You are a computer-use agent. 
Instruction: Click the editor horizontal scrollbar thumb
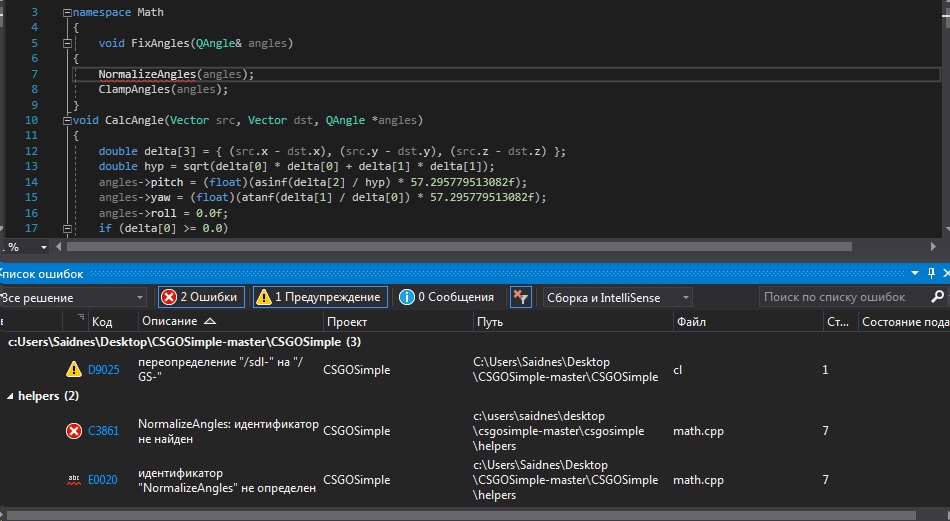pyautogui.click(x=459, y=247)
